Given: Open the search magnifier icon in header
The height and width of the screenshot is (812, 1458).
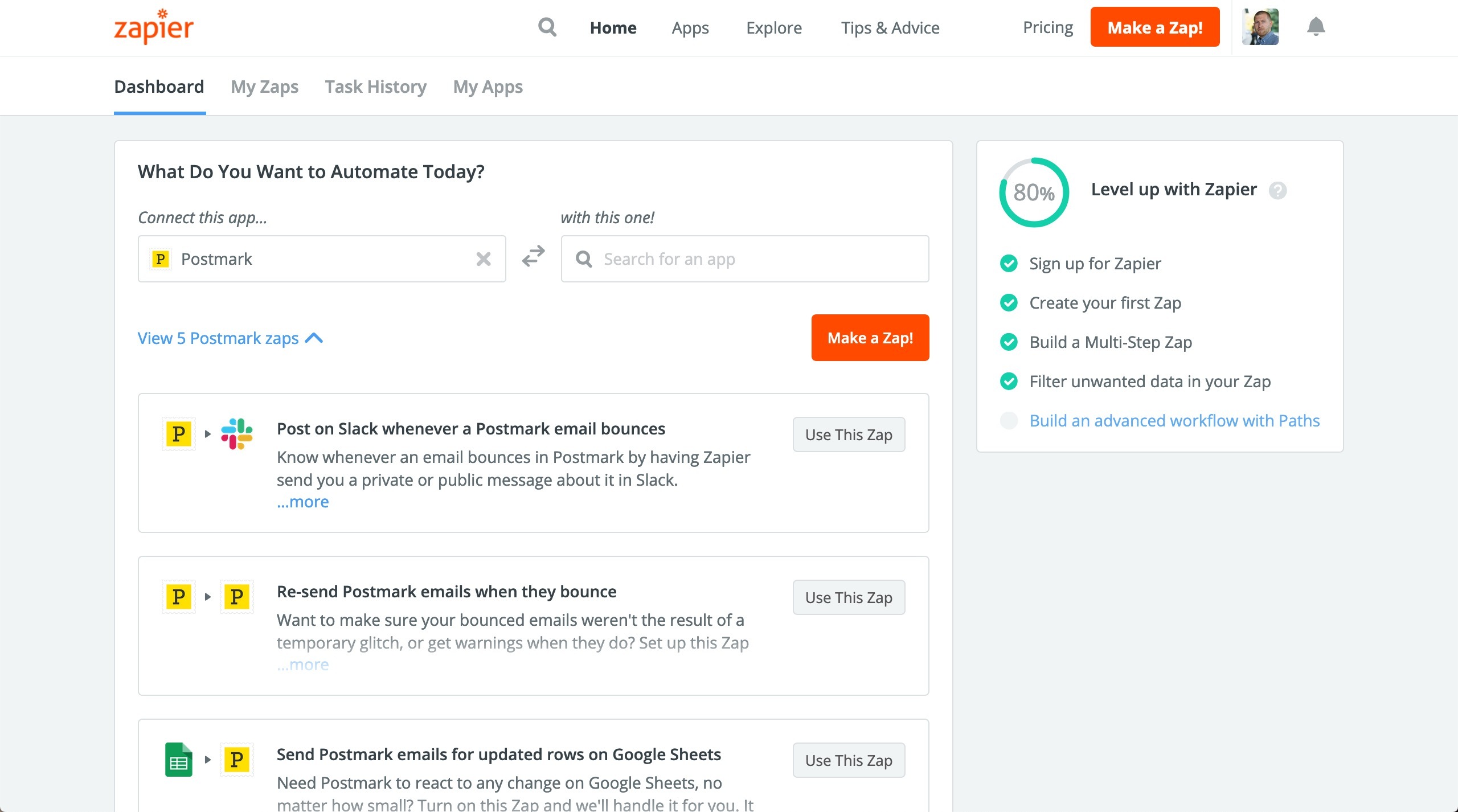Looking at the screenshot, I should 547,27.
